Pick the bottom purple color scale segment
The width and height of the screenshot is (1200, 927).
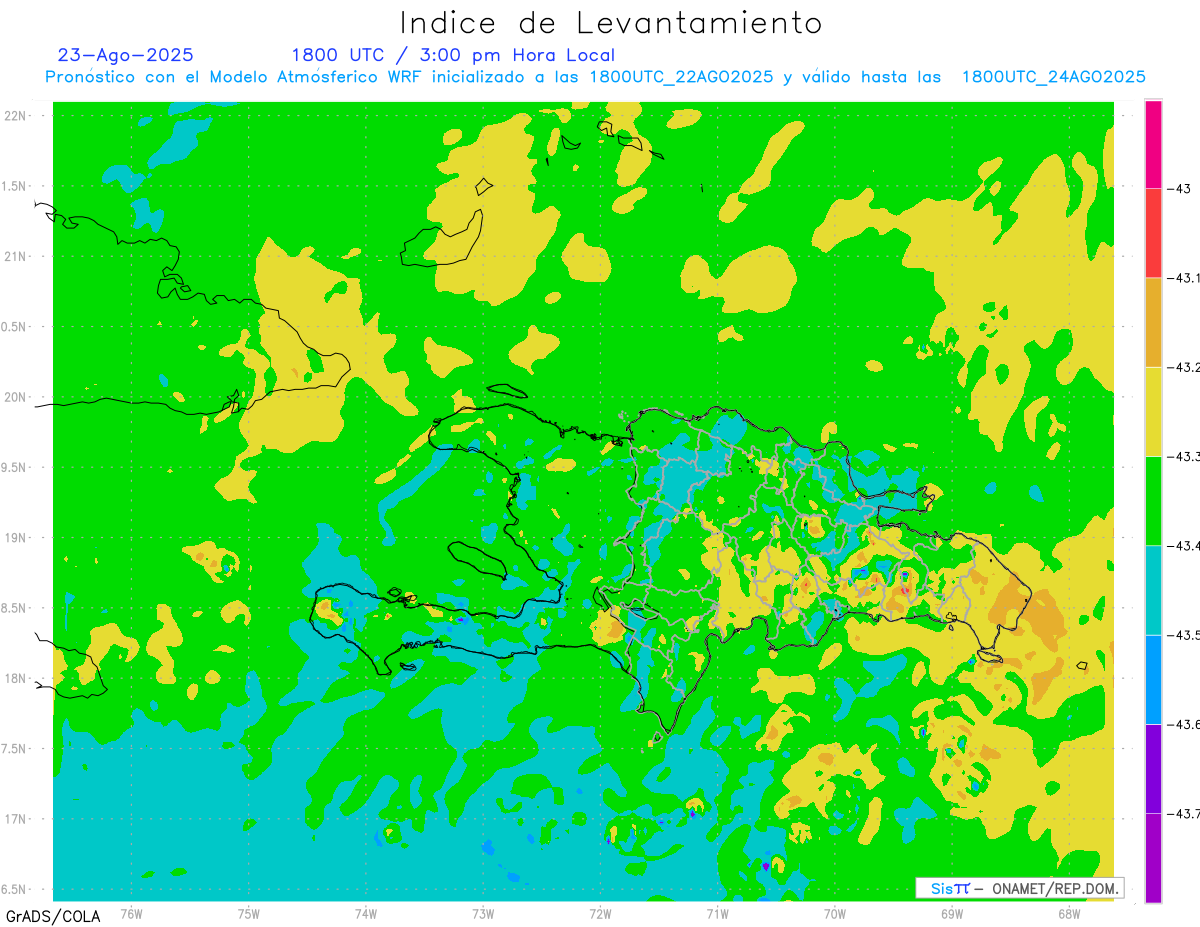pyautogui.click(x=1153, y=857)
